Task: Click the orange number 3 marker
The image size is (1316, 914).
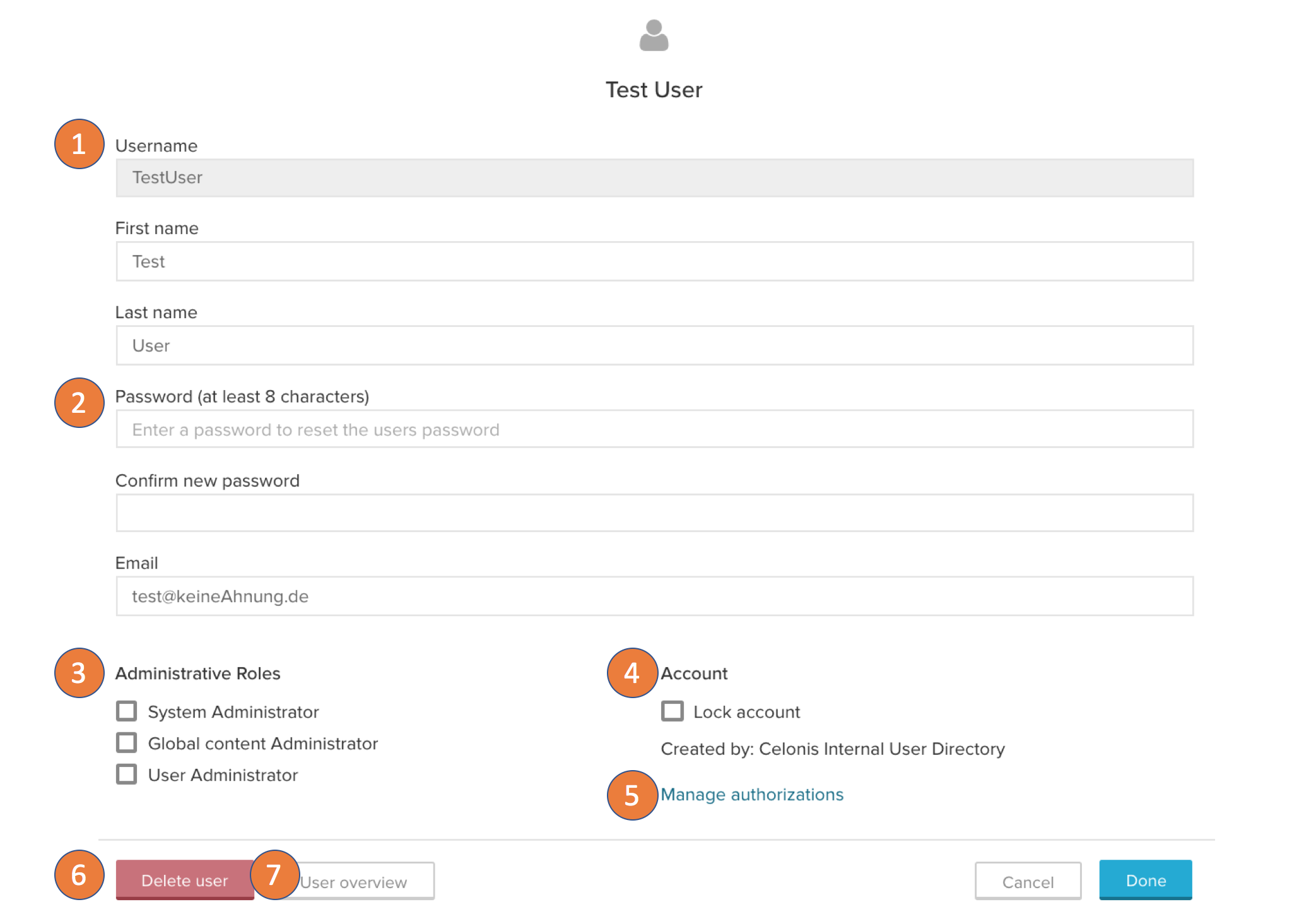Action: [79, 673]
